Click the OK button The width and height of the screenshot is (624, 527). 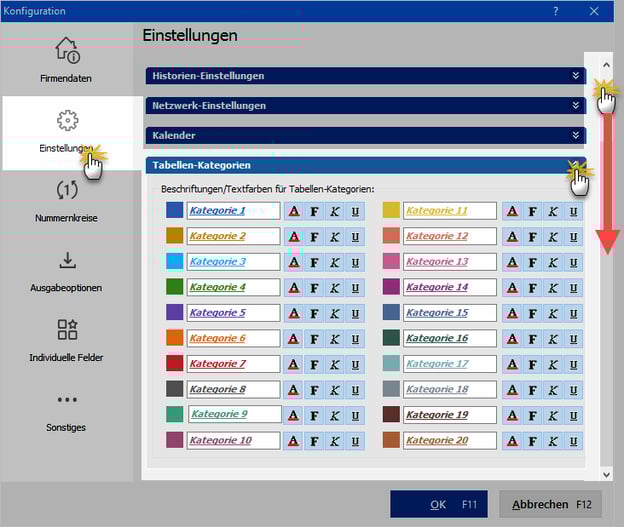(x=439, y=504)
